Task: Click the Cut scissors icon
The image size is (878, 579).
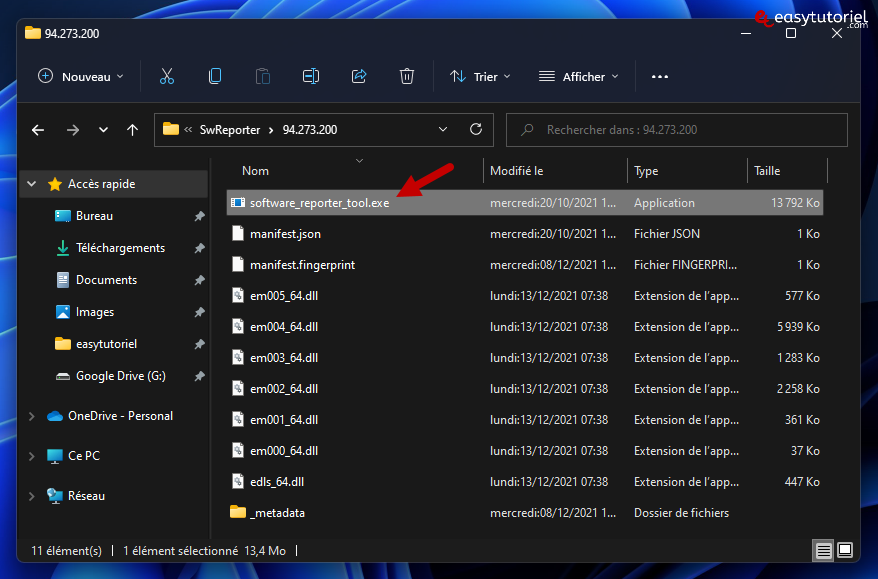Action: click(x=167, y=76)
